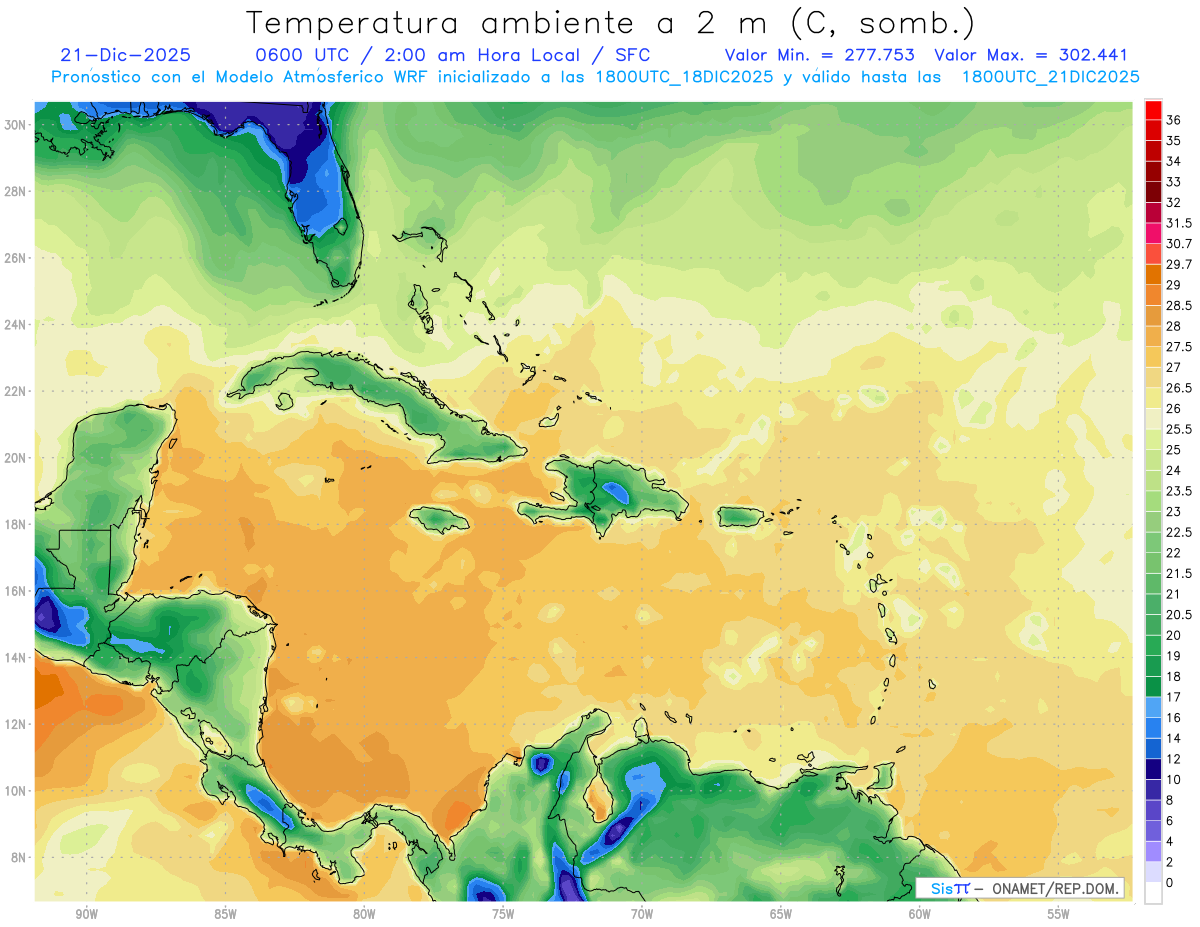The image size is (1200, 927).
Task: Click colorbar label '19'
Action: 1173,655
